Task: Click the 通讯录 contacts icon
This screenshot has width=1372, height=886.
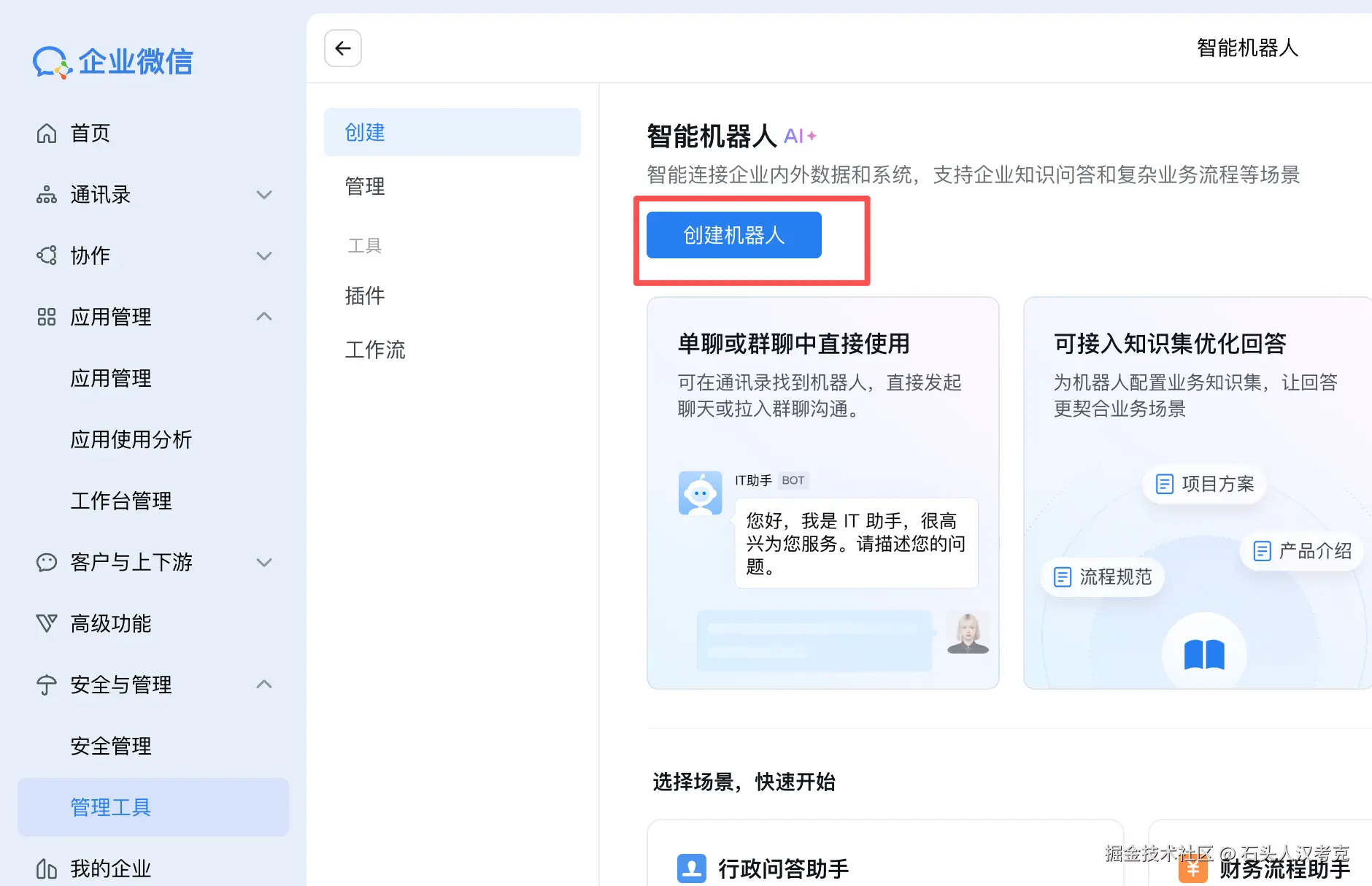Action: pyautogui.click(x=47, y=195)
